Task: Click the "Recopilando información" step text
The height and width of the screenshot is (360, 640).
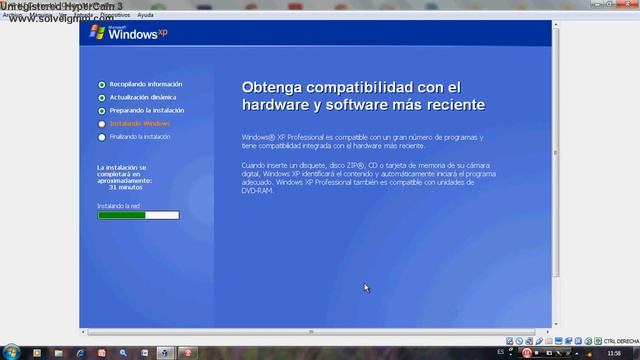Action: point(146,84)
